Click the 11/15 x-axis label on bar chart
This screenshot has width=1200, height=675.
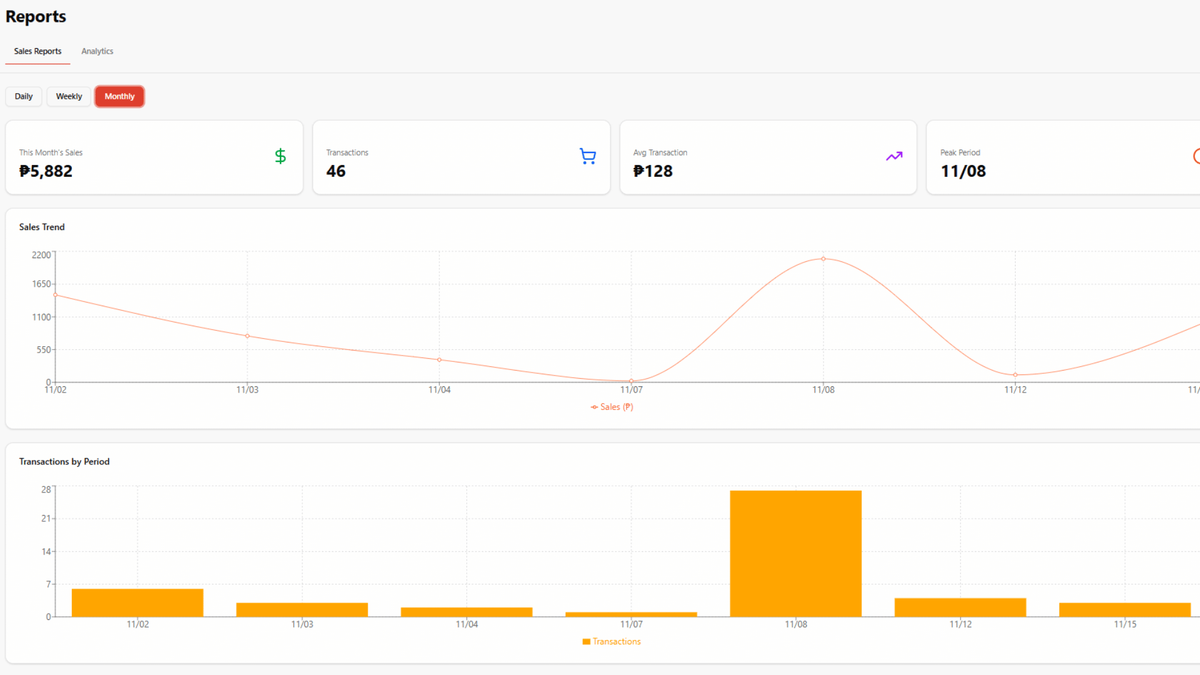point(1125,624)
